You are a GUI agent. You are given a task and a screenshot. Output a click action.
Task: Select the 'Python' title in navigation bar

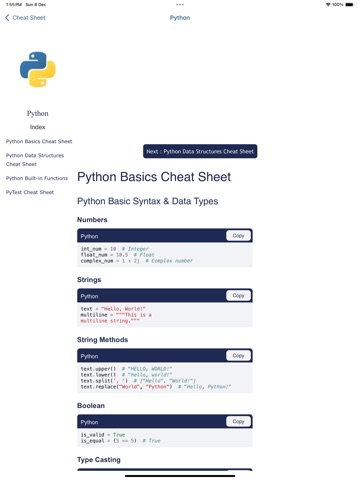click(x=180, y=18)
